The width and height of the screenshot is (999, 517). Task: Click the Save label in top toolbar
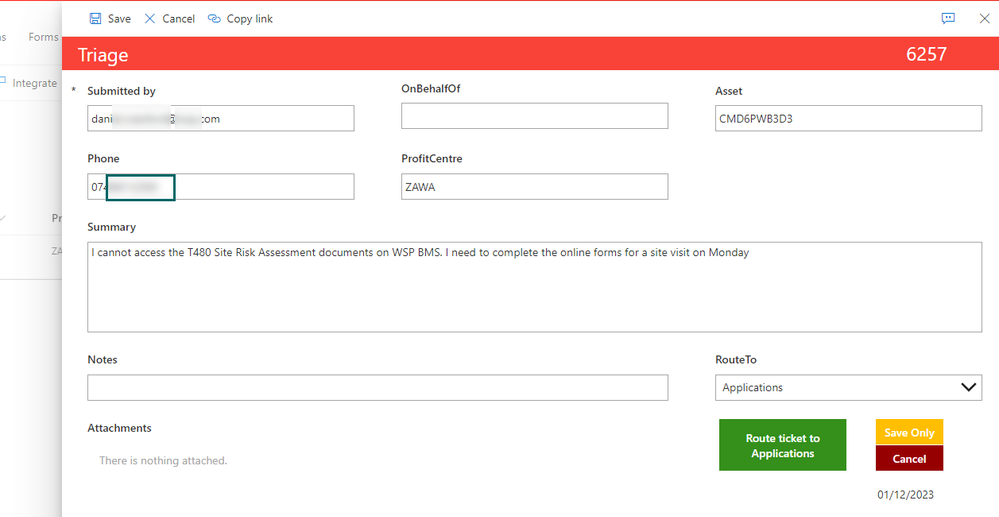pos(119,18)
